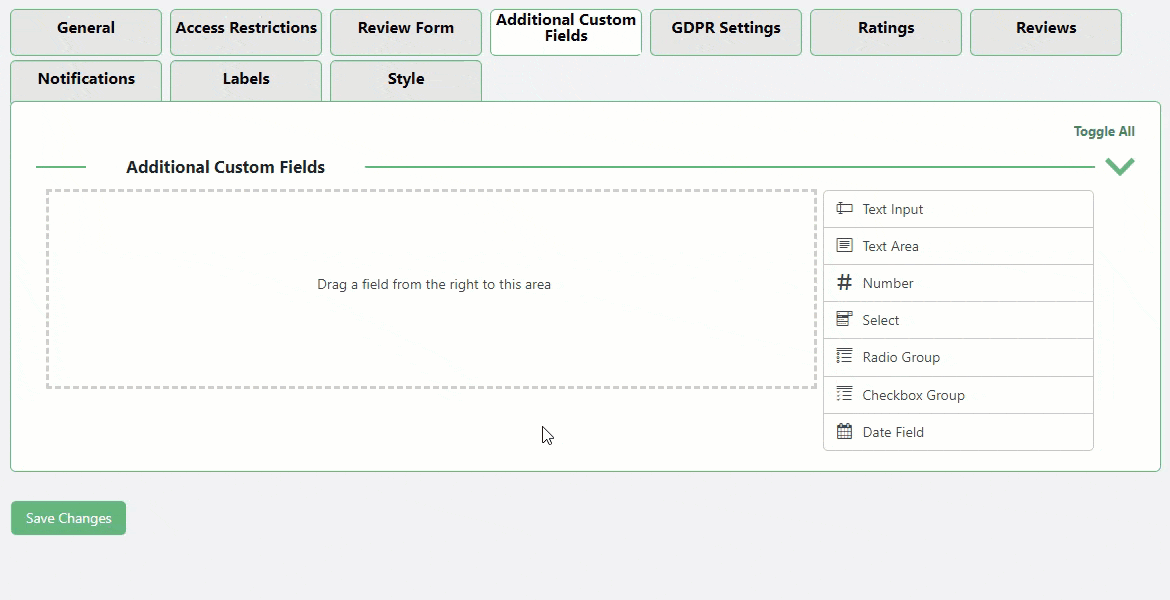
Task: Click the Date Field label
Action: click(892, 432)
